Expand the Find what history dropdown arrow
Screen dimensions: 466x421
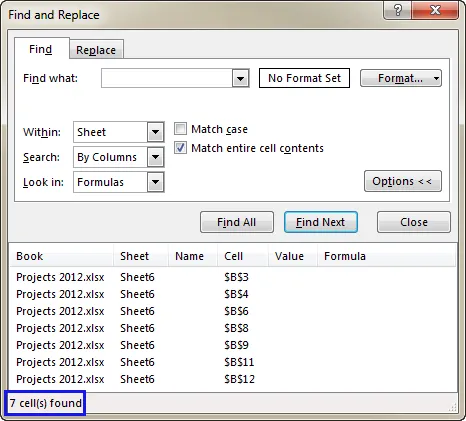click(240, 79)
